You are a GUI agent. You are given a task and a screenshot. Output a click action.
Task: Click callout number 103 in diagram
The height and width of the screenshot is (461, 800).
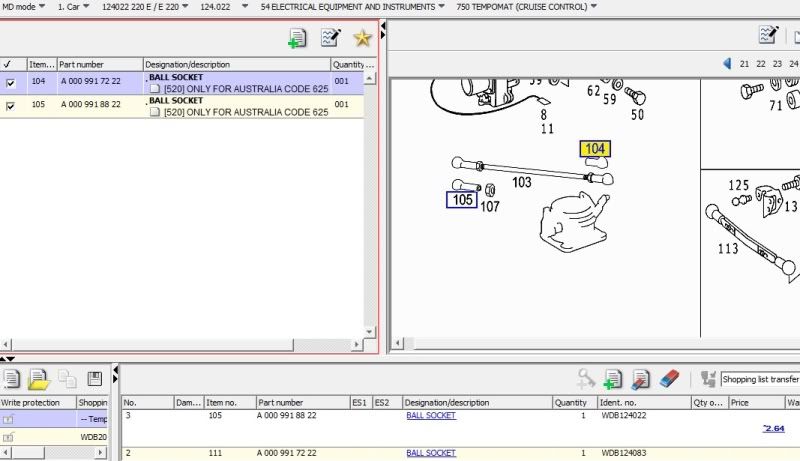click(x=521, y=182)
